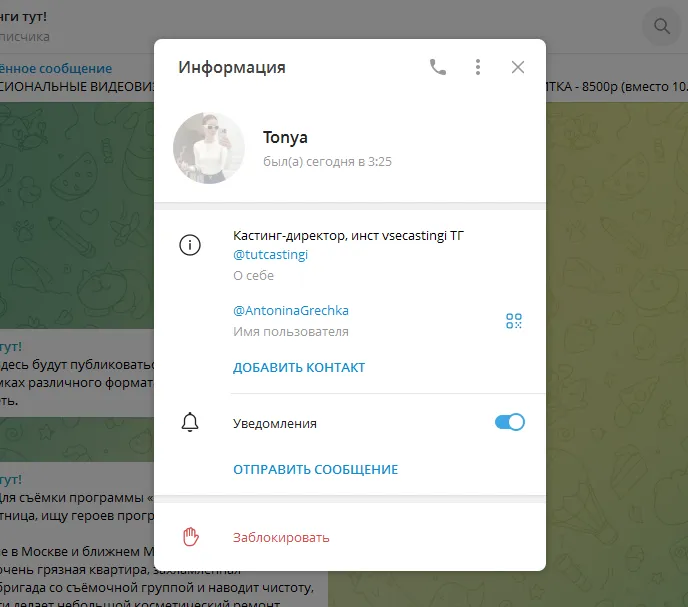The width and height of the screenshot is (688, 607).
Task: Show QR code for the username
Action: (x=513, y=321)
